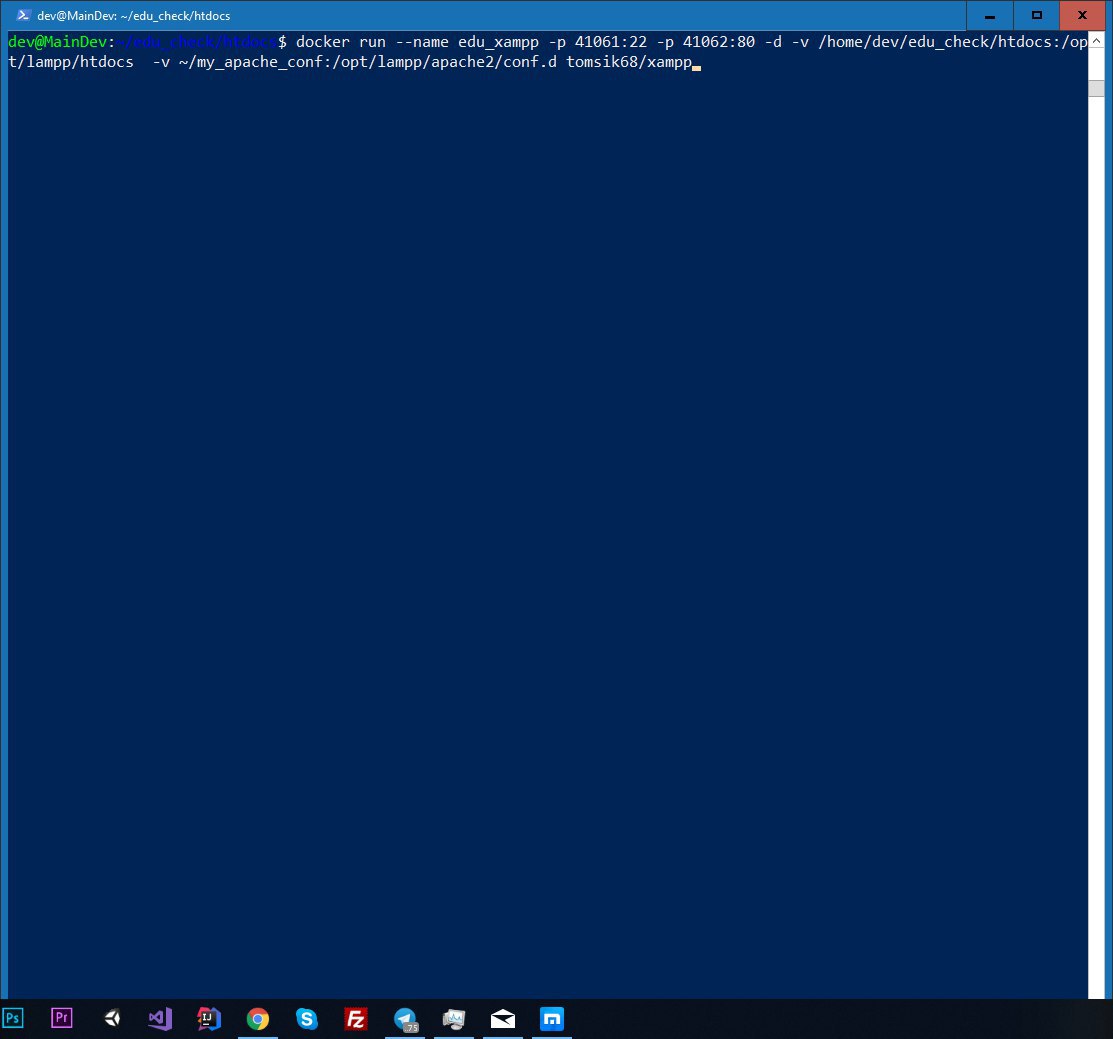The image size is (1113, 1039).
Task: Click the empty scrollbar track below the thumb
Action: (1096, 546)
